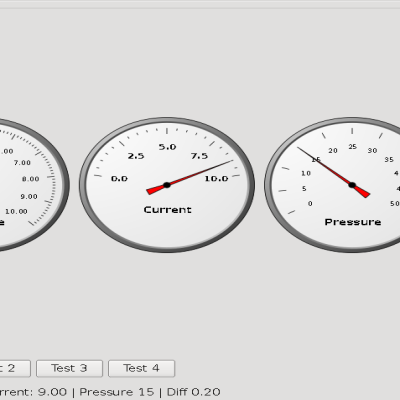Click the 'Diff 0.20' status text
This screenshot has width=400, height=400.
tap(194, 392)
